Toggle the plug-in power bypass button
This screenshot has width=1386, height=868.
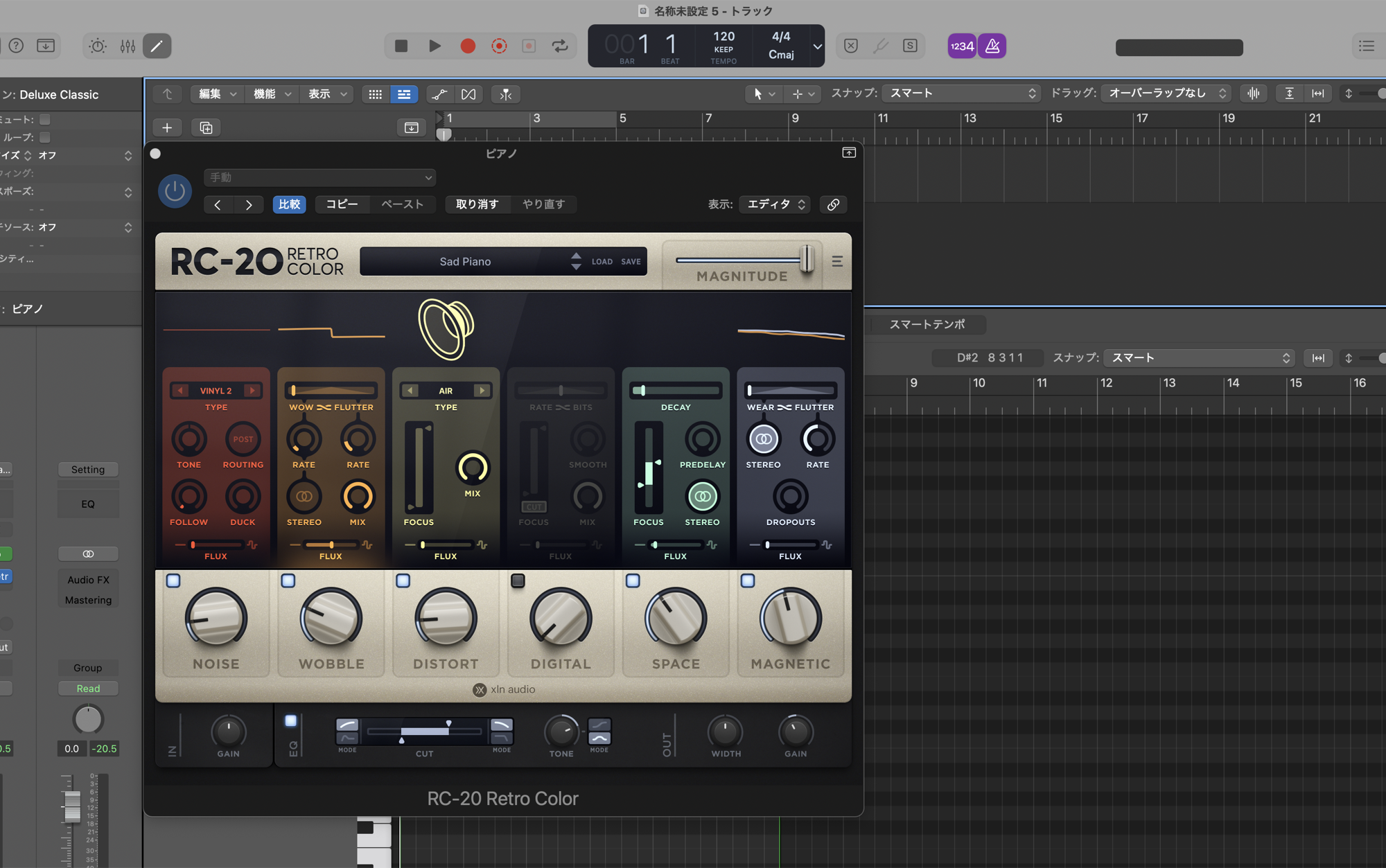[175, 191]
